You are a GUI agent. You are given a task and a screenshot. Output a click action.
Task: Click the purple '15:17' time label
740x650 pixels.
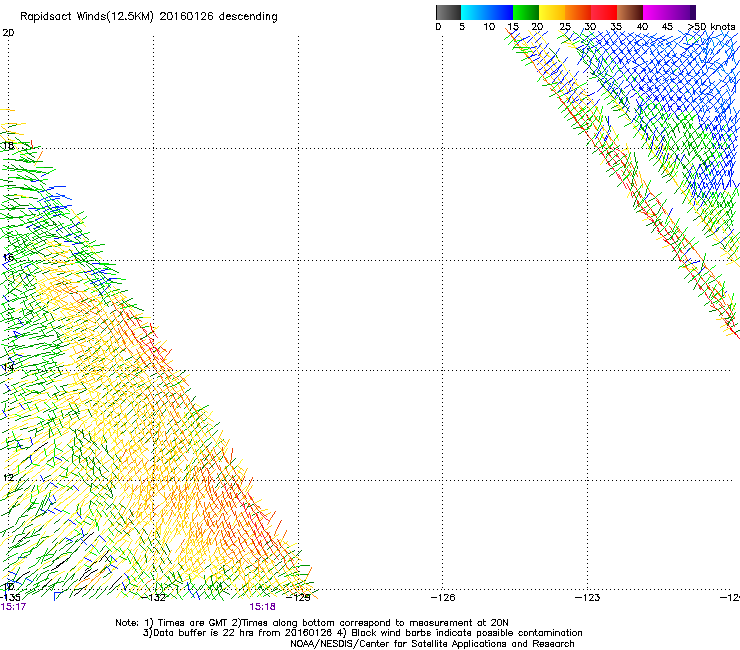(13, 607)
